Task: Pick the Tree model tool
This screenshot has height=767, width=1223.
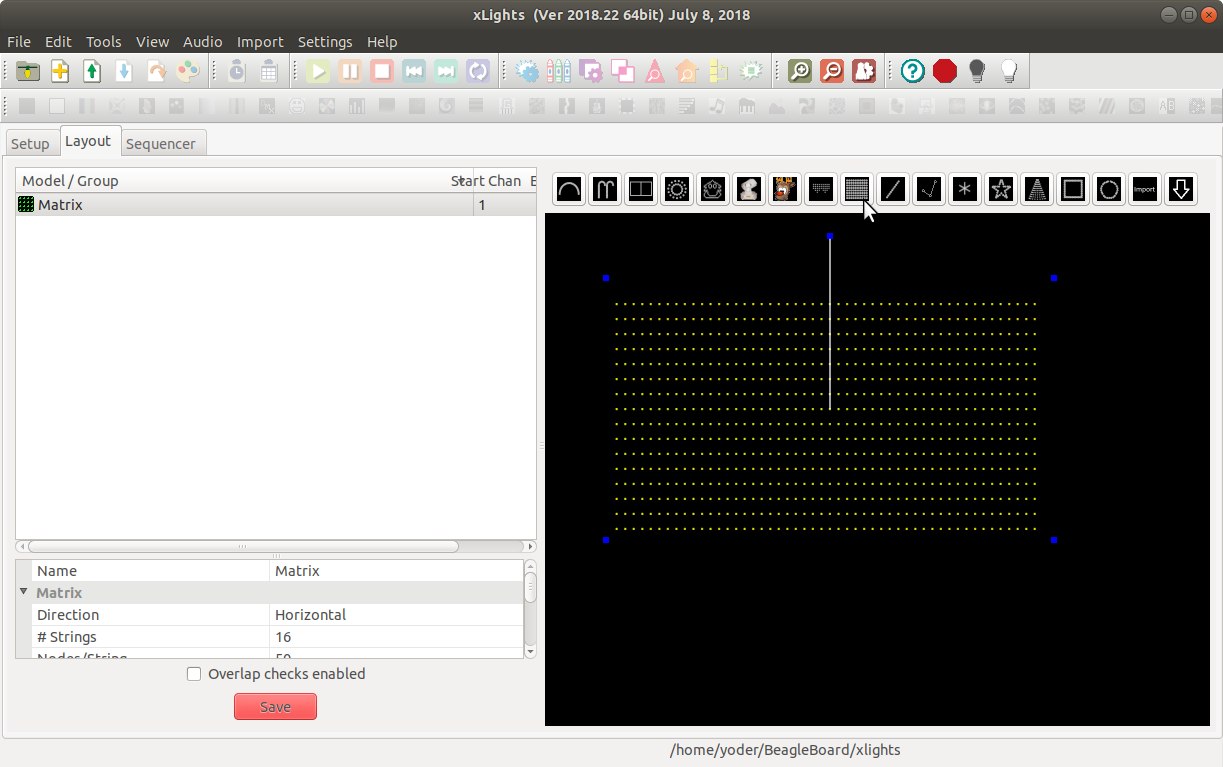Action: click(x=1037, y=189)
